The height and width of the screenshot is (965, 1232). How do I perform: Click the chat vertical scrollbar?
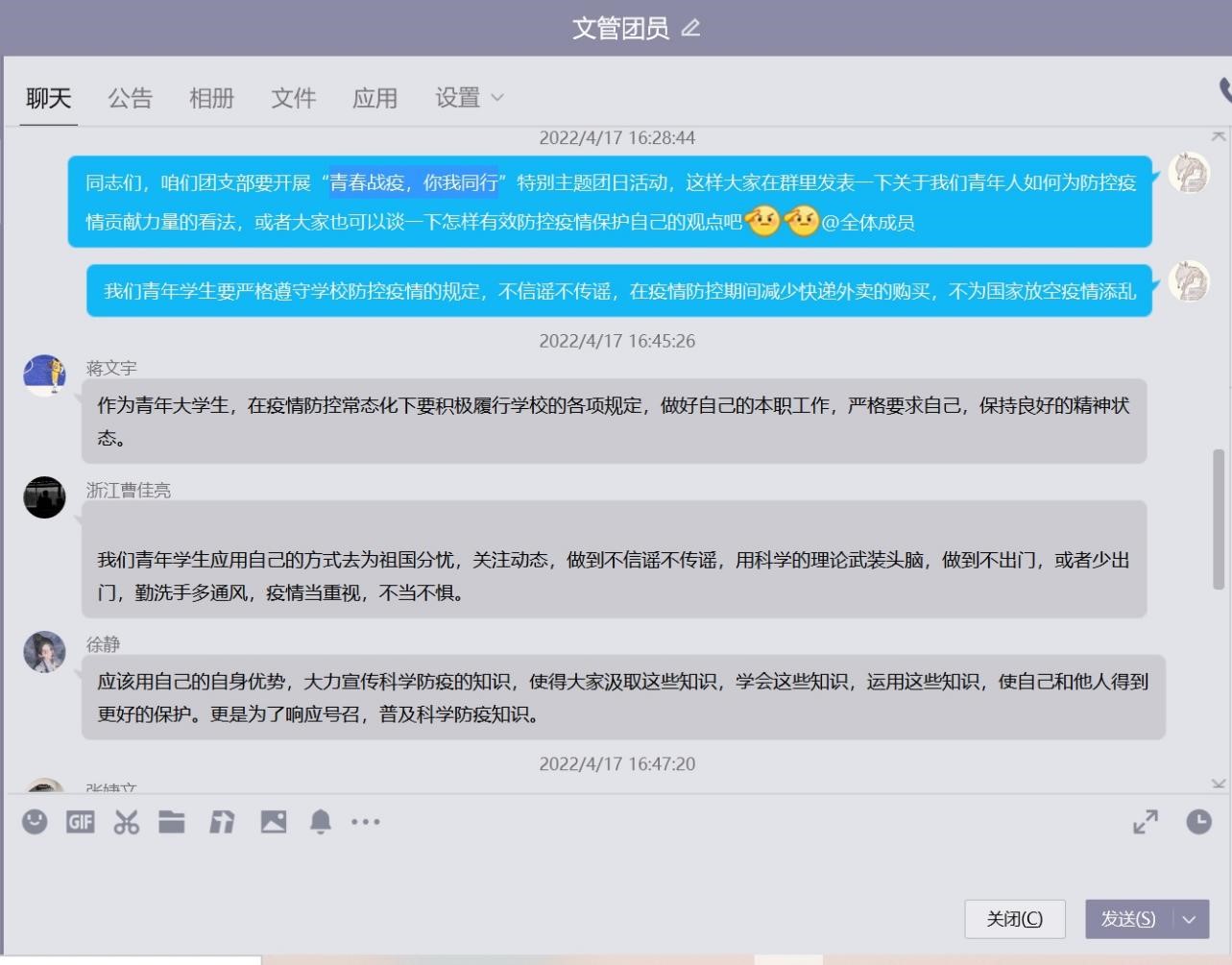point(1219,519)
